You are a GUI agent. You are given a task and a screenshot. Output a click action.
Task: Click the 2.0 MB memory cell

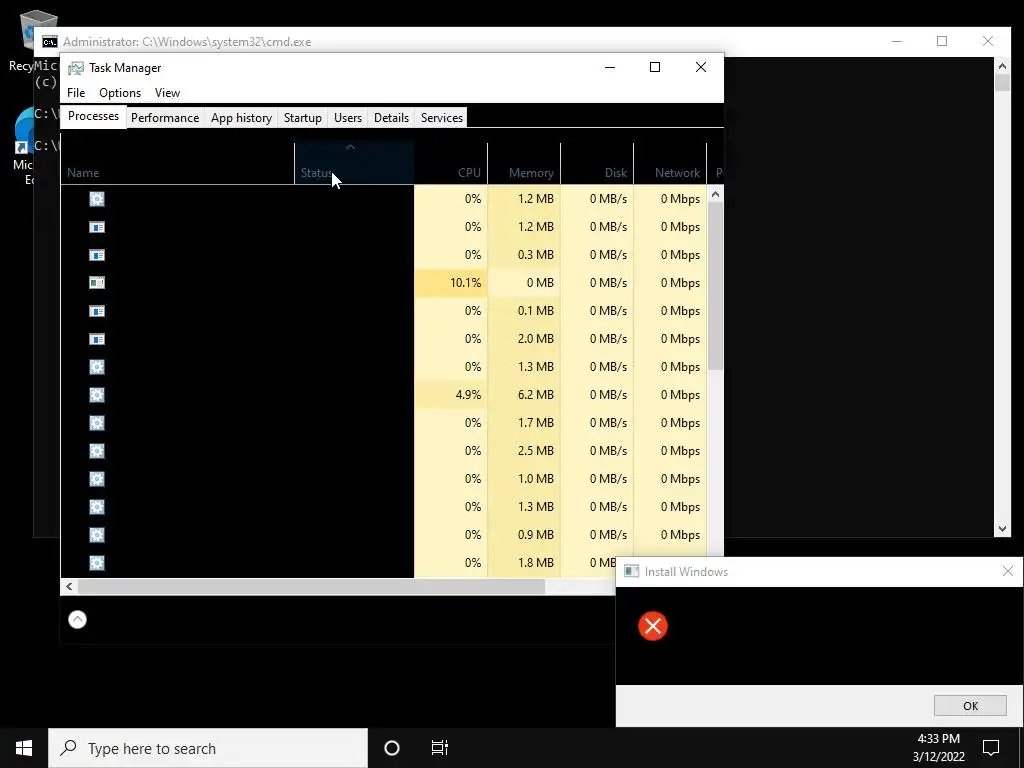pyautogui.click(x=524, y=339)
